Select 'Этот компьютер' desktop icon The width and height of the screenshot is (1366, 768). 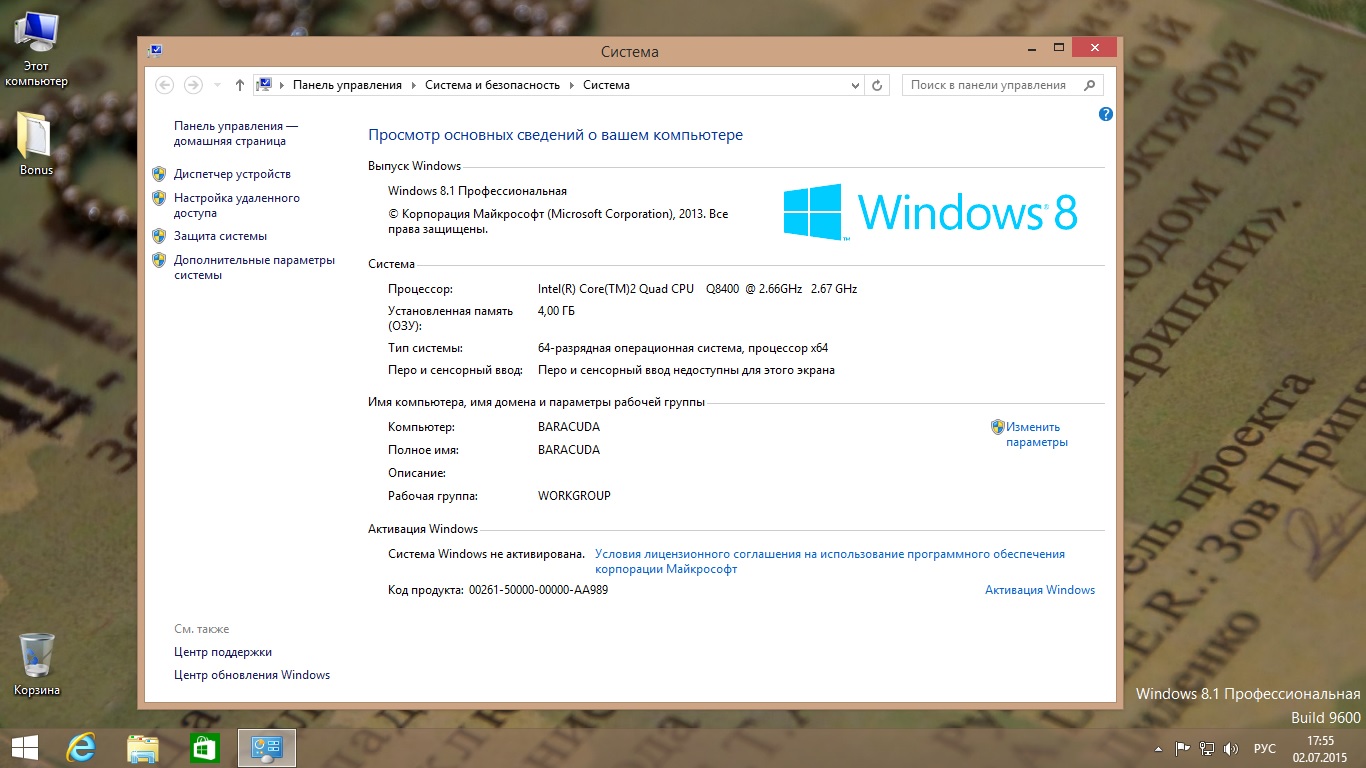pos(36,50)
